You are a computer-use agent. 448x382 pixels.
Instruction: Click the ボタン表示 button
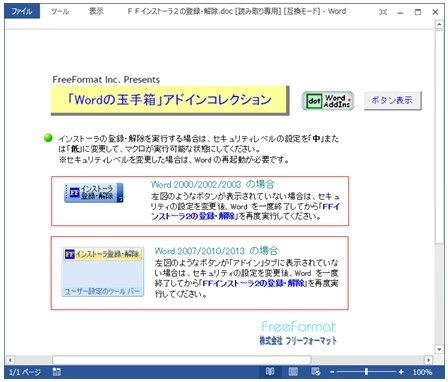[392, 100]
